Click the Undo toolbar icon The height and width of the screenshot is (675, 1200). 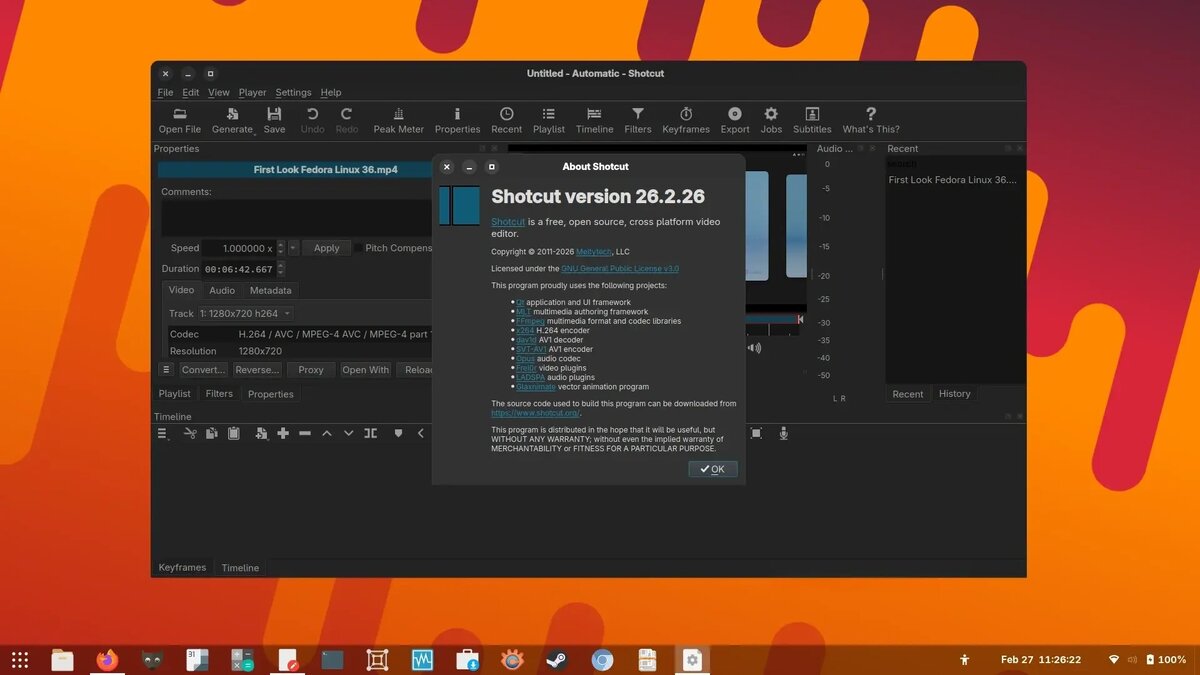pos(312,114)
